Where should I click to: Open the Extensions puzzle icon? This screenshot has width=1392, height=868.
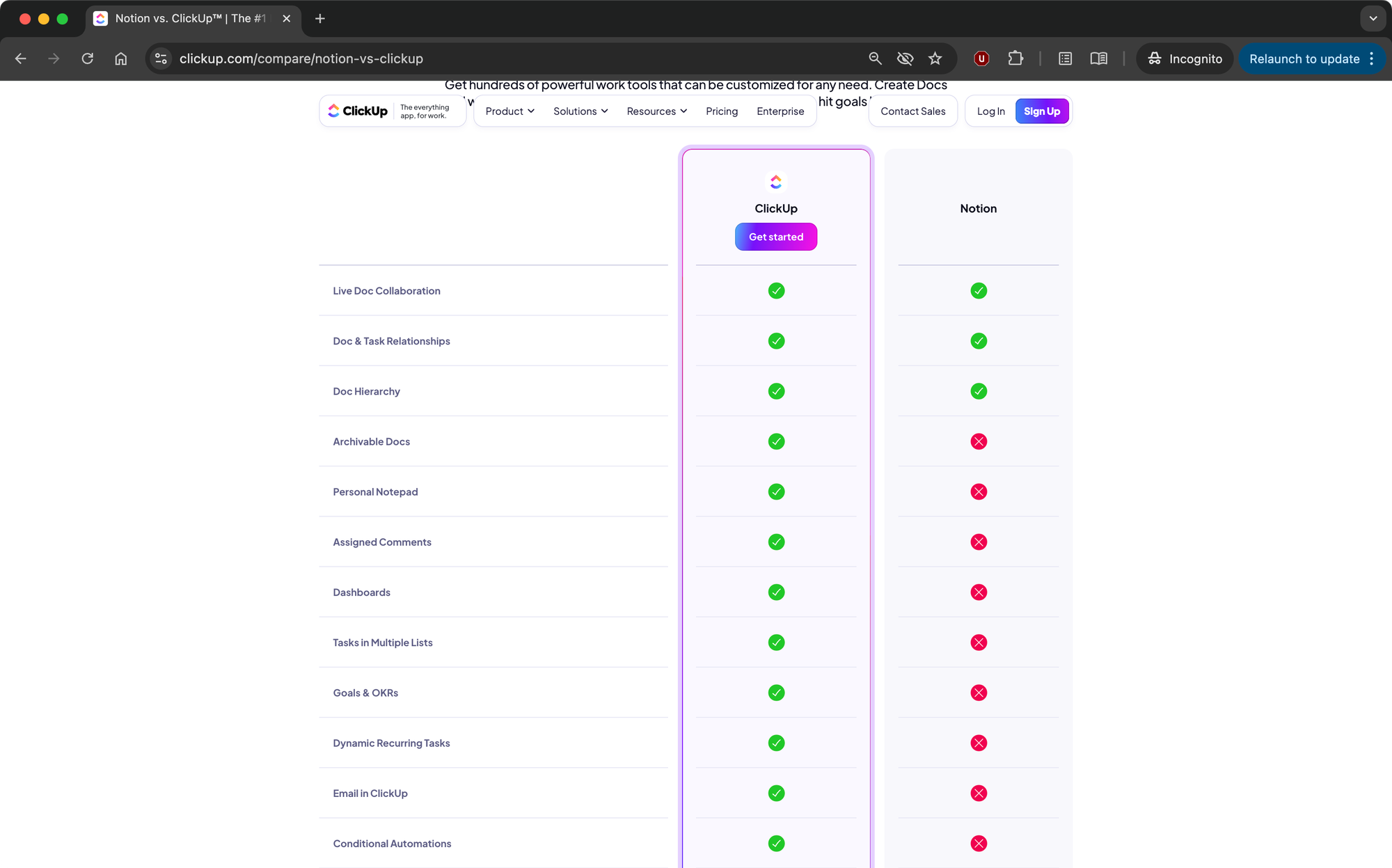1015,58
